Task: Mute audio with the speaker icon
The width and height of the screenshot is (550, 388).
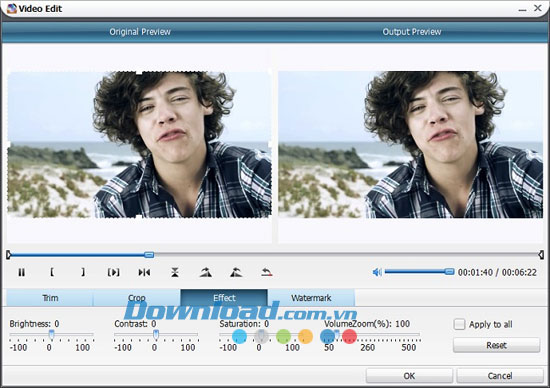Action: (377, 272)
